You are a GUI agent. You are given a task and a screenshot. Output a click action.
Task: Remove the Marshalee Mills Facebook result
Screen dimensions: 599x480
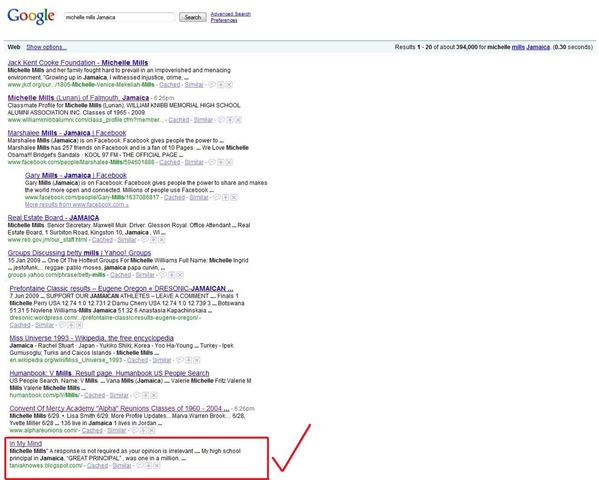(x=229, y=162)
